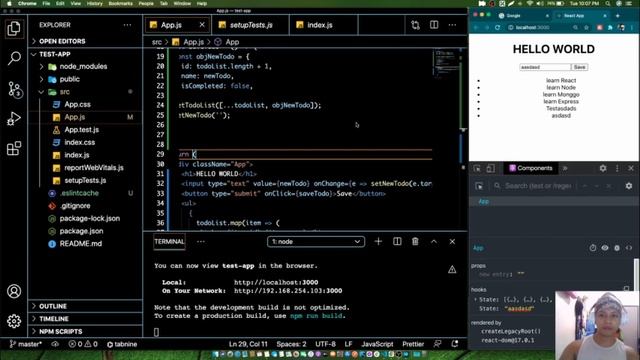The width and height of the screenshot is (640, 360).
Task: Open notifications bell in status bar
Action: (x=455, y=344)
